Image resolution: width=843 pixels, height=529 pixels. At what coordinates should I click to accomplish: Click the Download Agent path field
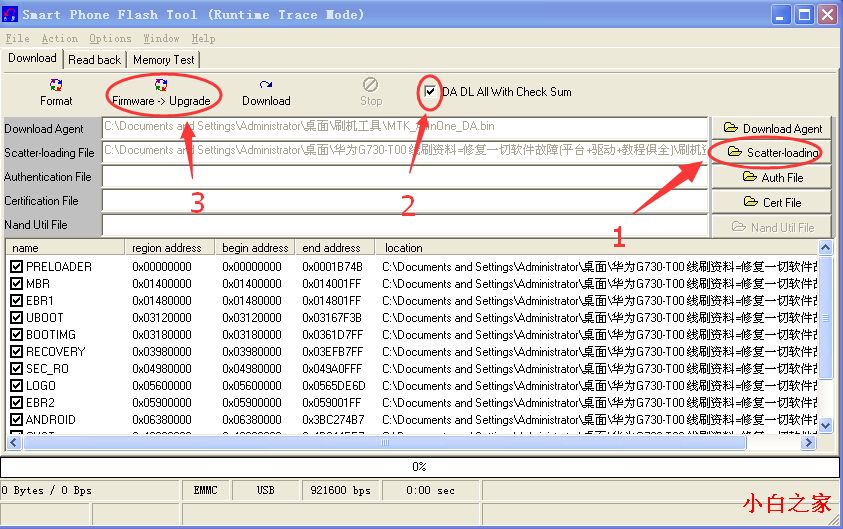pyautogui.click(x=405, y=128)
